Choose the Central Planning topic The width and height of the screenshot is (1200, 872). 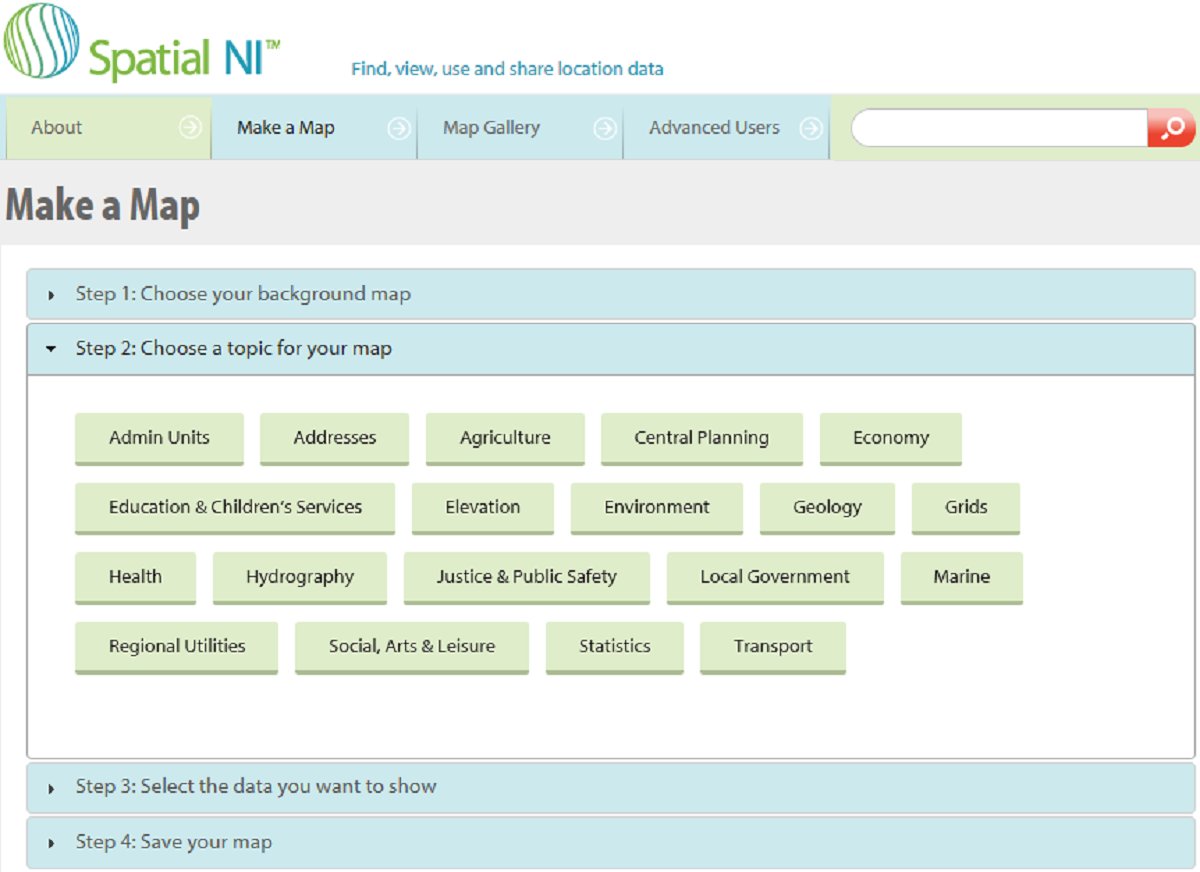pyautogui.click(x=702, y=439)
